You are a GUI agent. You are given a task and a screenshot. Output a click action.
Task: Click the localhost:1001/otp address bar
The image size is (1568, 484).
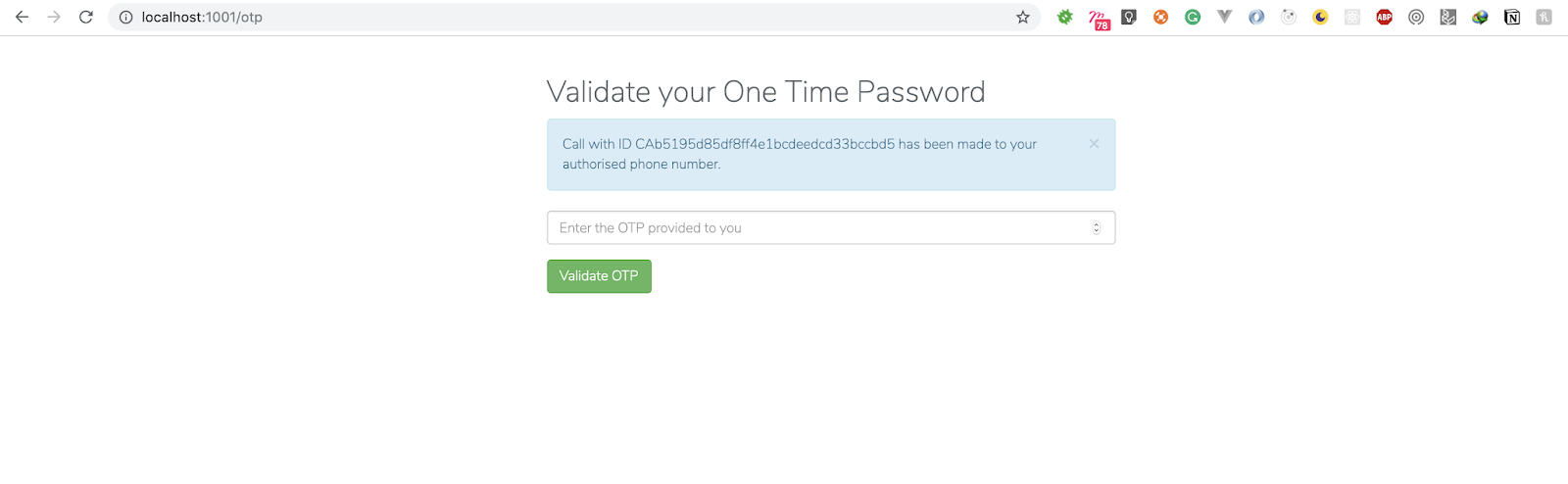coord(573,17)
